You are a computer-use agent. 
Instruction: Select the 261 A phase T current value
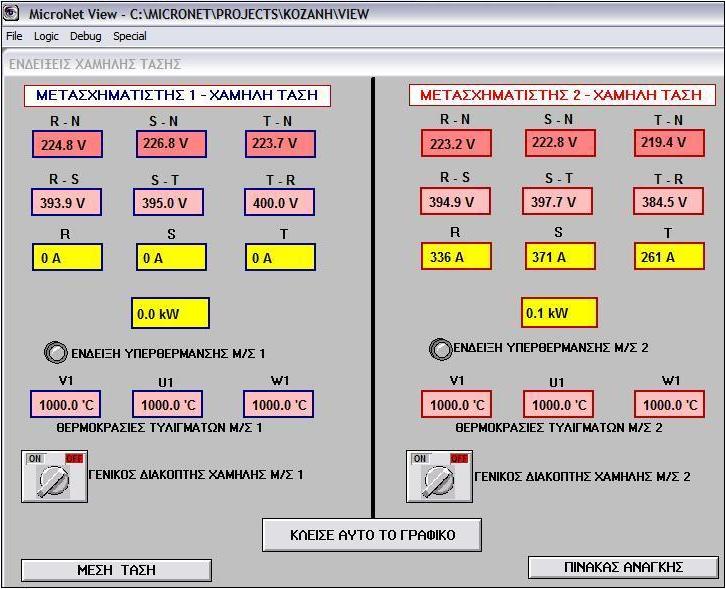pyautogui.click(x=669, y=256)
